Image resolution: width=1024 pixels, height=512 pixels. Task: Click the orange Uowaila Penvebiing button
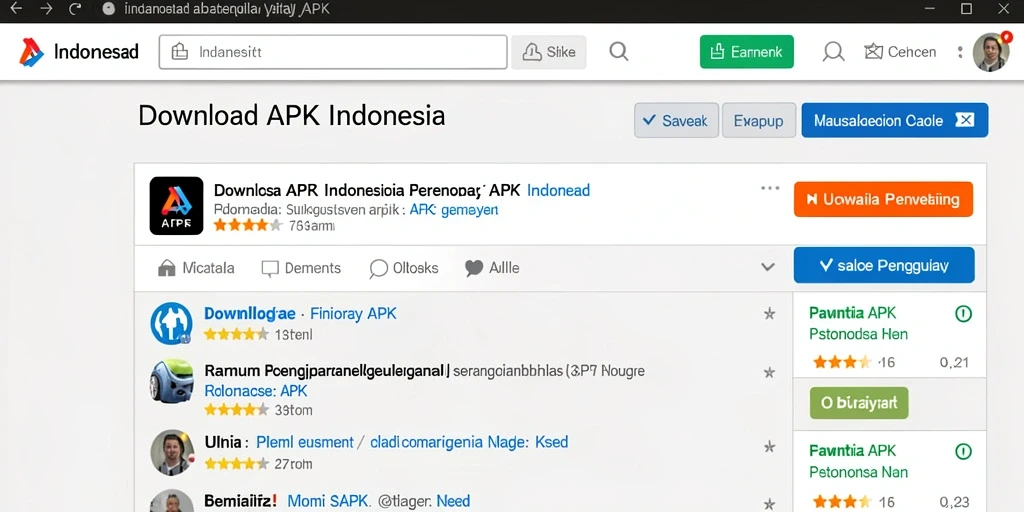coord(884,199)
